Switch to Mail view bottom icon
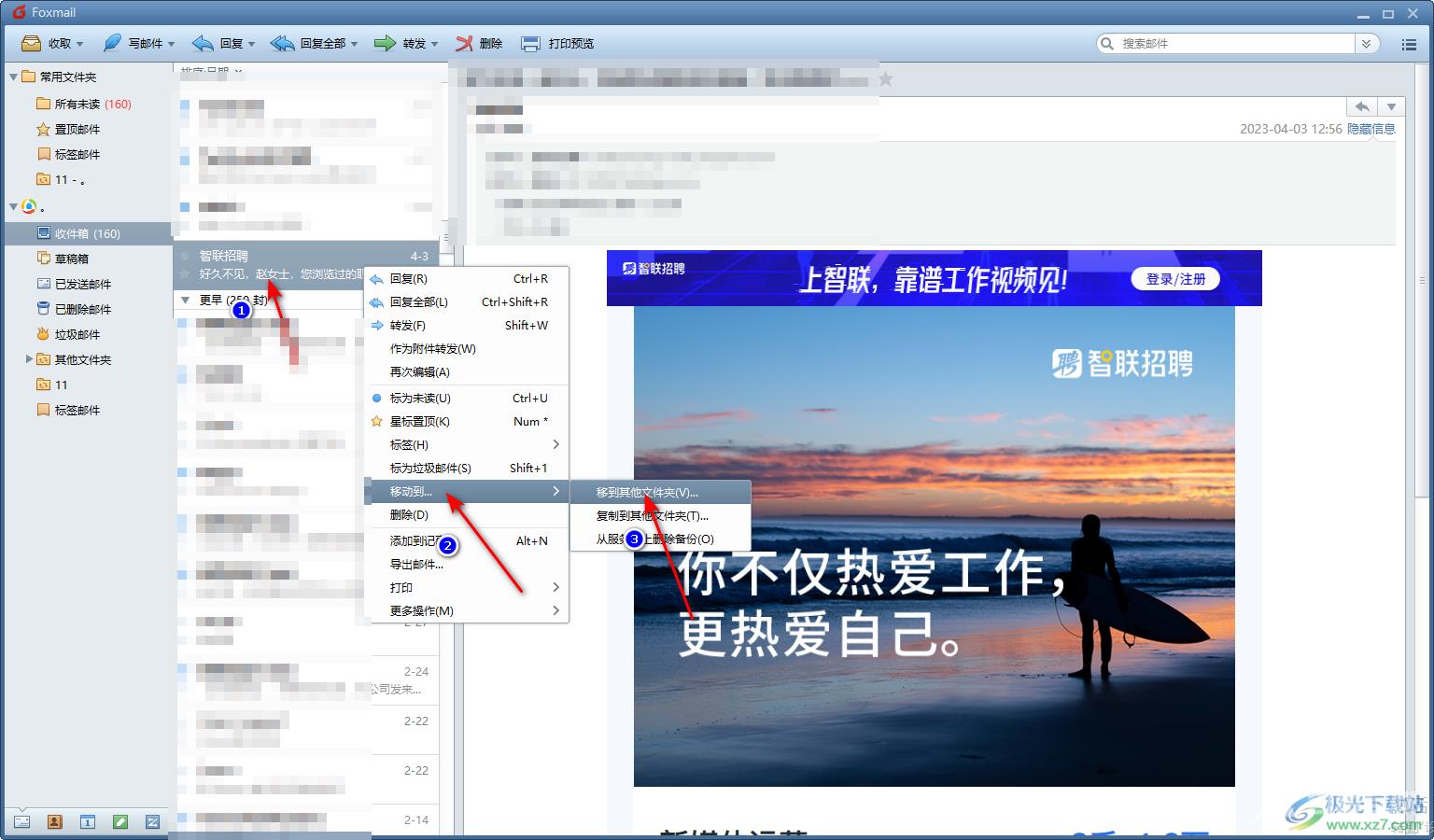The height and width of the screenshot is (840, 1434). click(21, 822)
